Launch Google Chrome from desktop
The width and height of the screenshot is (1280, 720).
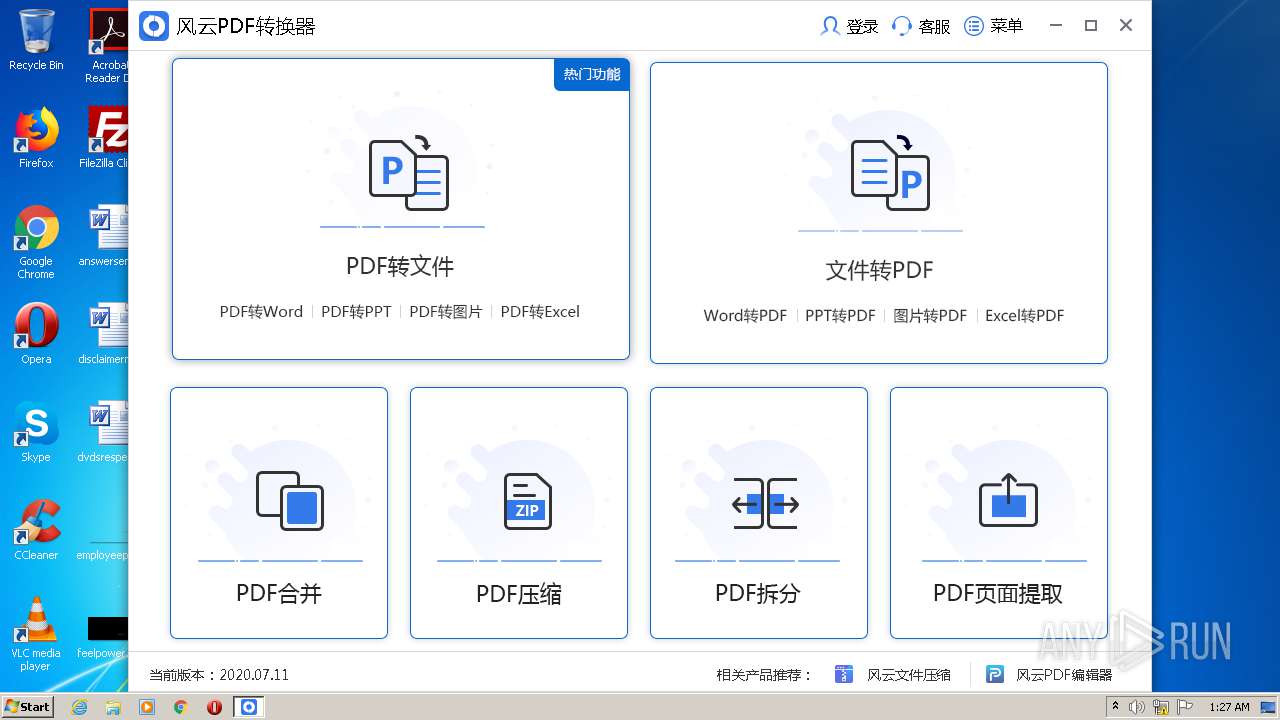[x=36, y=242]
